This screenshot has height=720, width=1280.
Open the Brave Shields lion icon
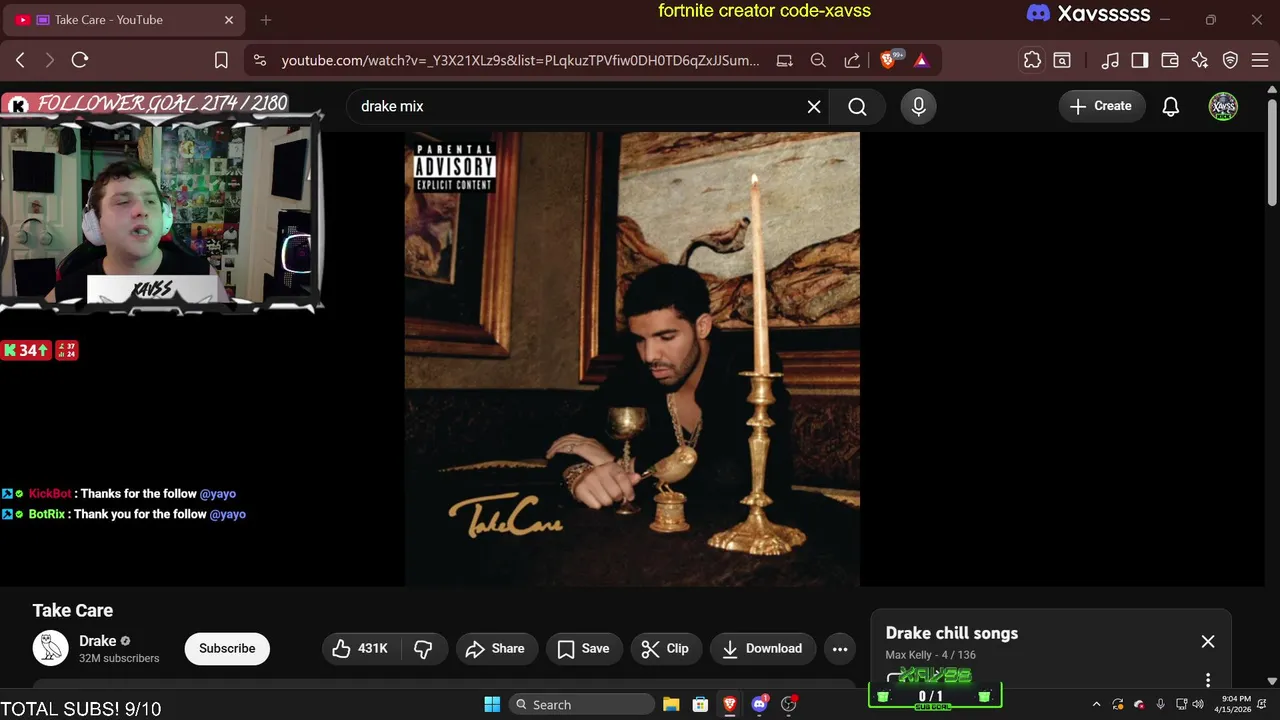tap(890, 60)
